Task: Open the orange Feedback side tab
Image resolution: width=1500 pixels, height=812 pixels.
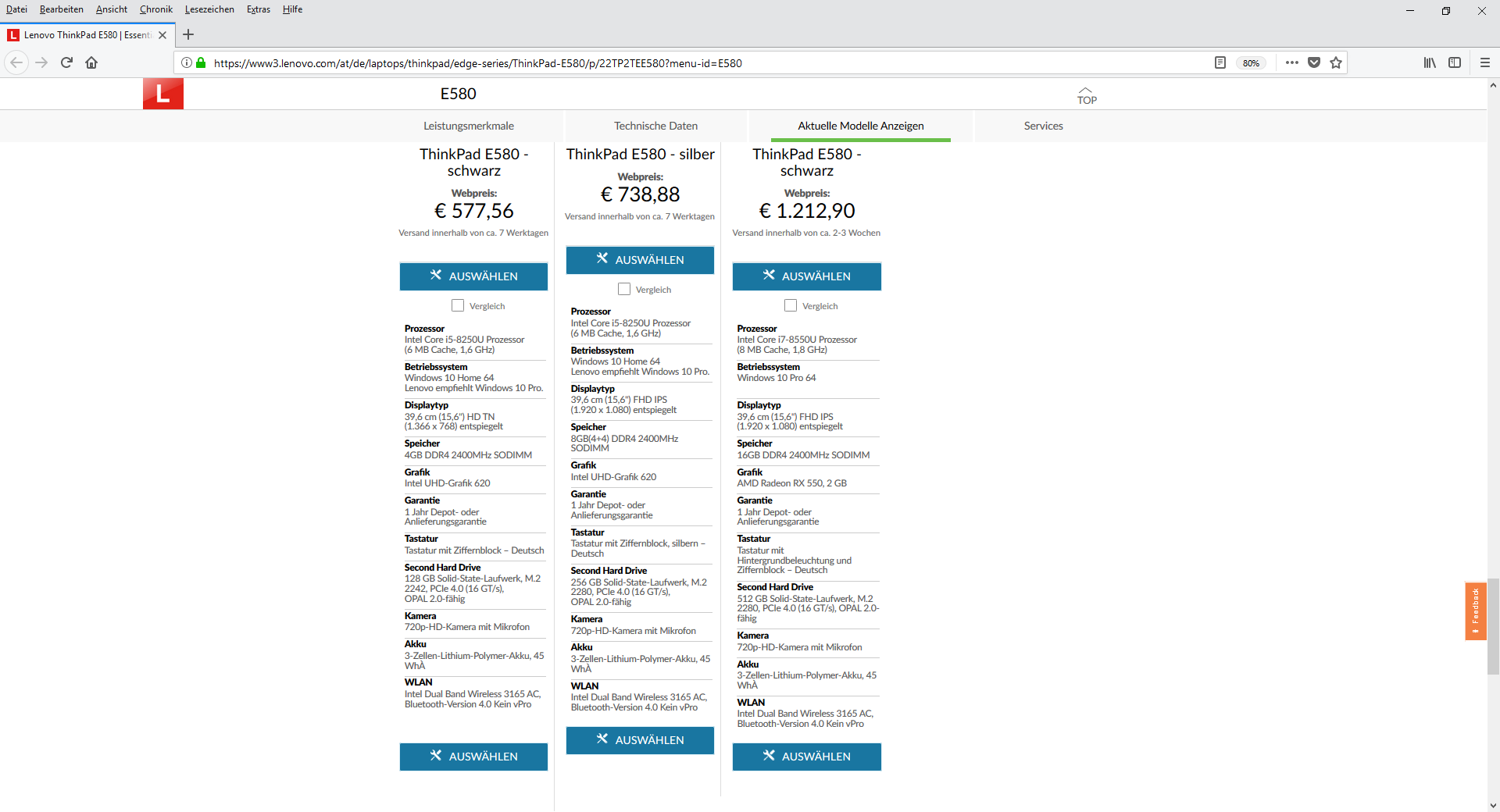Action: click(x=1475, y=611)
